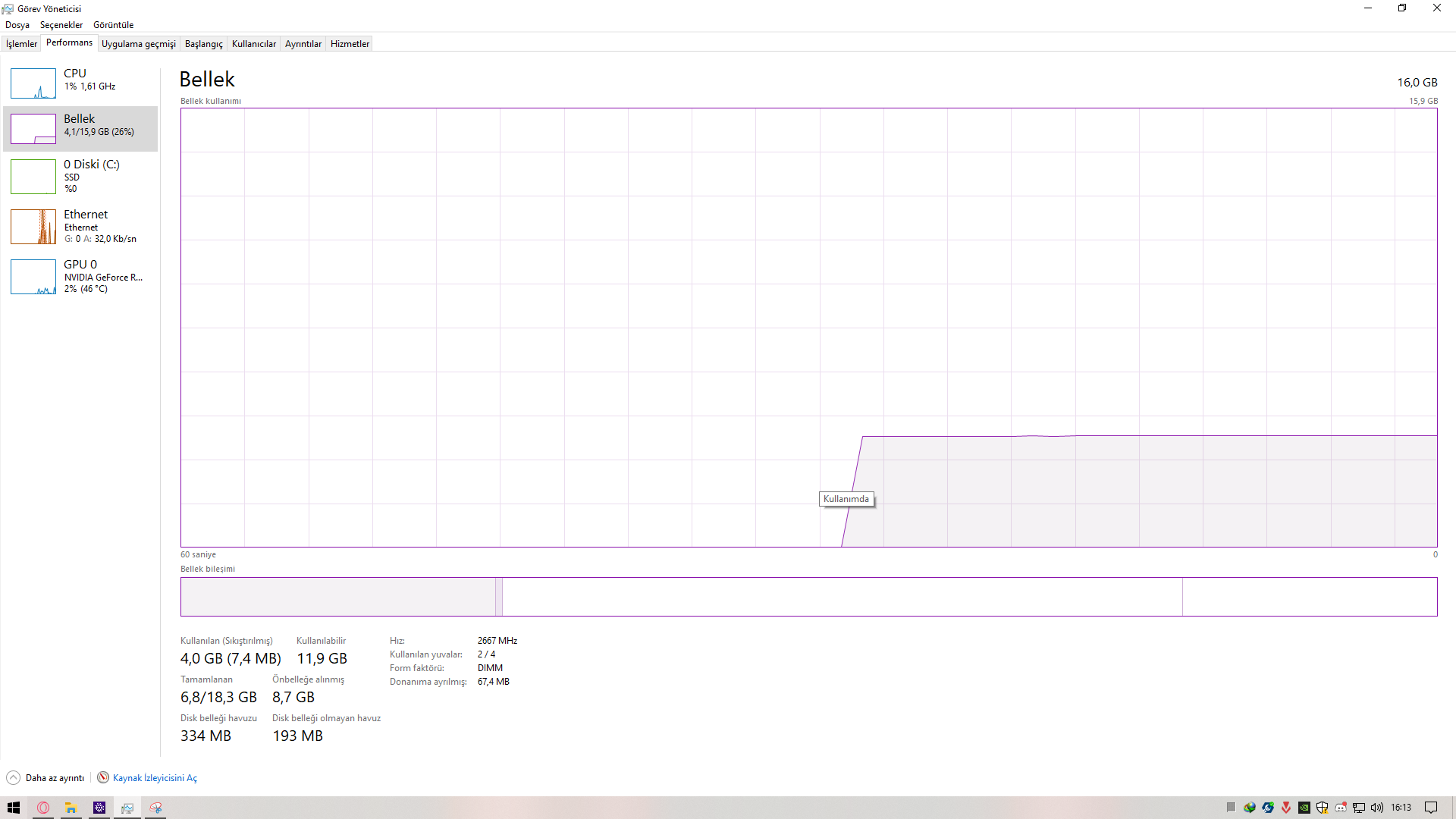Switch to the Başlangıç tab
Viewport: 1456px width, 819px height.
pyautogui.click(x=203, y=44)
